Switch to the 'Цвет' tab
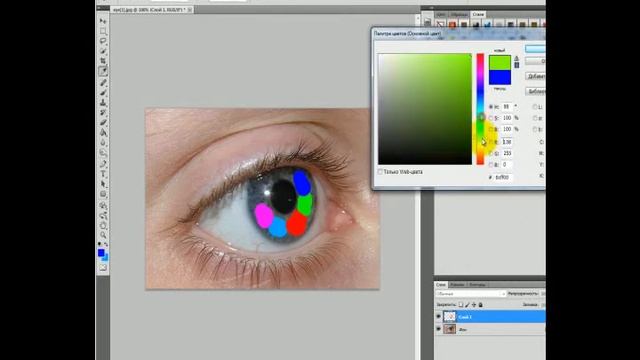Viewport: 640px width, 360px height. (x=441, y=14)
